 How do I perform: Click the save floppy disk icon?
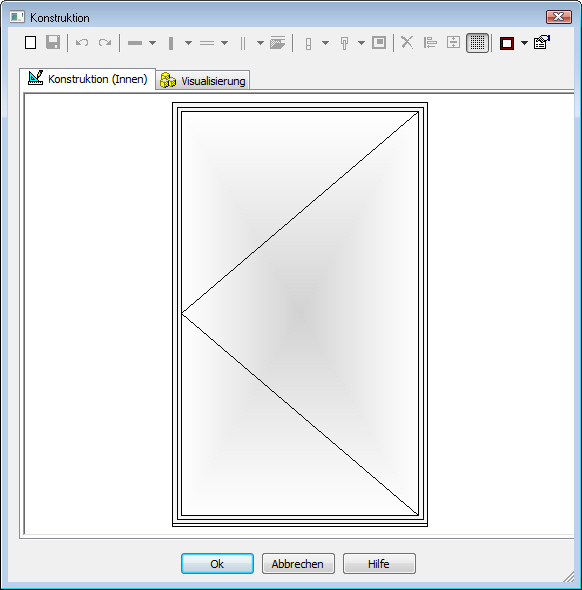[x=53, y=43]
